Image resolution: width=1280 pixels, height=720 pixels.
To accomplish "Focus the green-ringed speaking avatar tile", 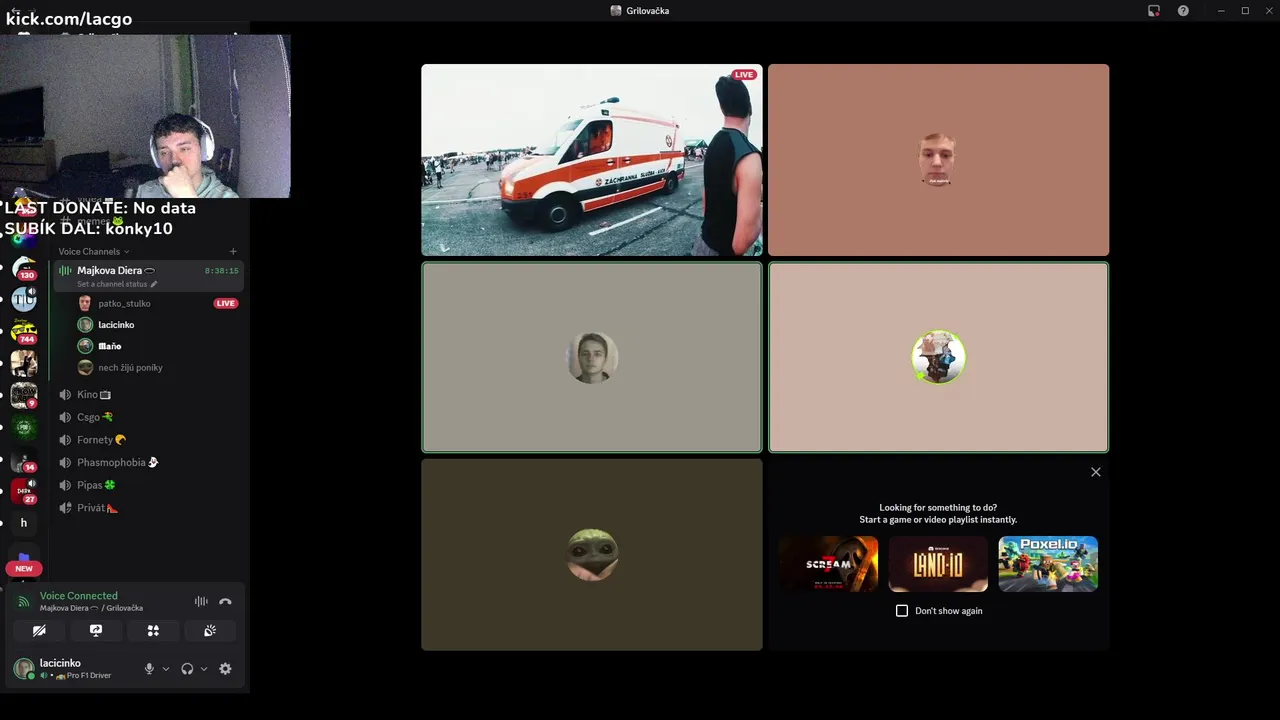I will point(938,357).
